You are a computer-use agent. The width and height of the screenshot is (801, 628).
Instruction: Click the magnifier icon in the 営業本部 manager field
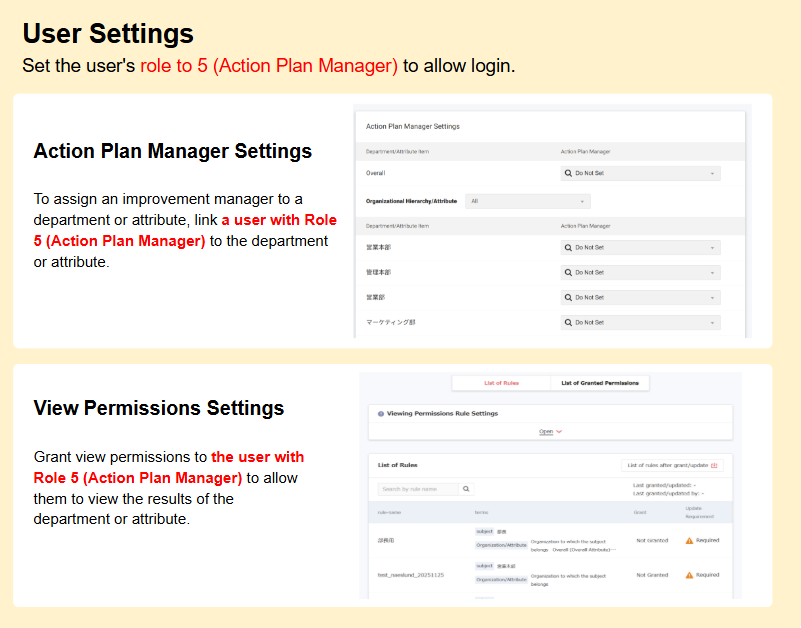tap(568, 247)
